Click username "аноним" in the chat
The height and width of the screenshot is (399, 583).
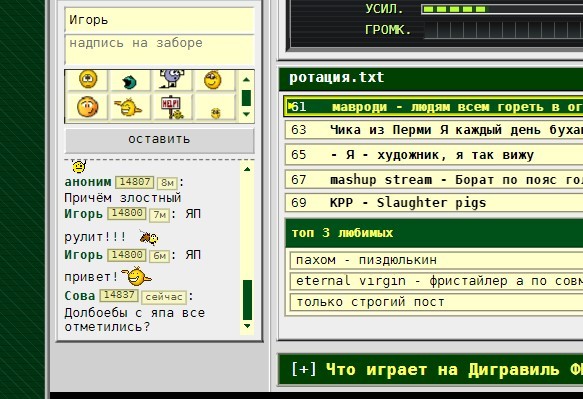[88, 182]
